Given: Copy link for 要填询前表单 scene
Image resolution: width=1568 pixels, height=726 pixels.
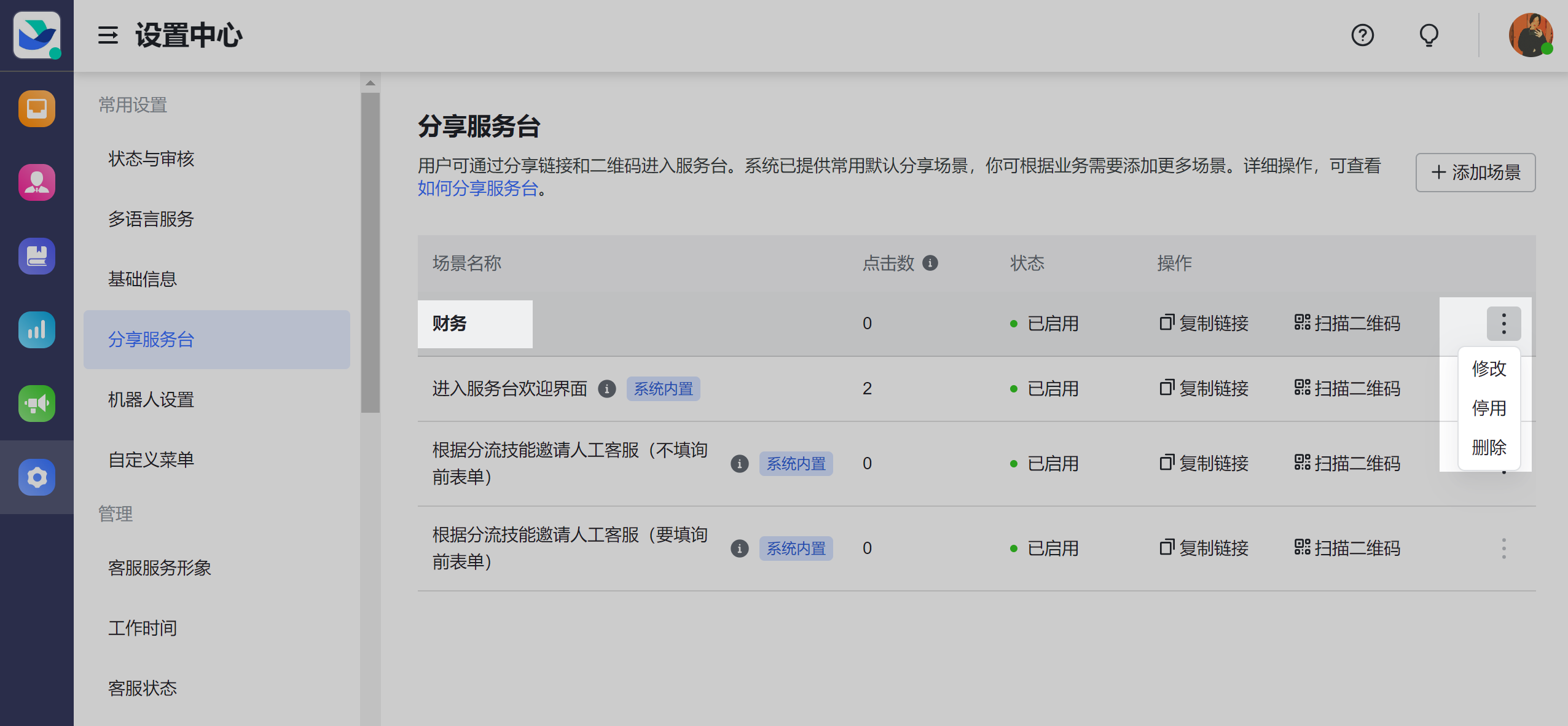Looking at the screenshot, I should point(1204,548).
